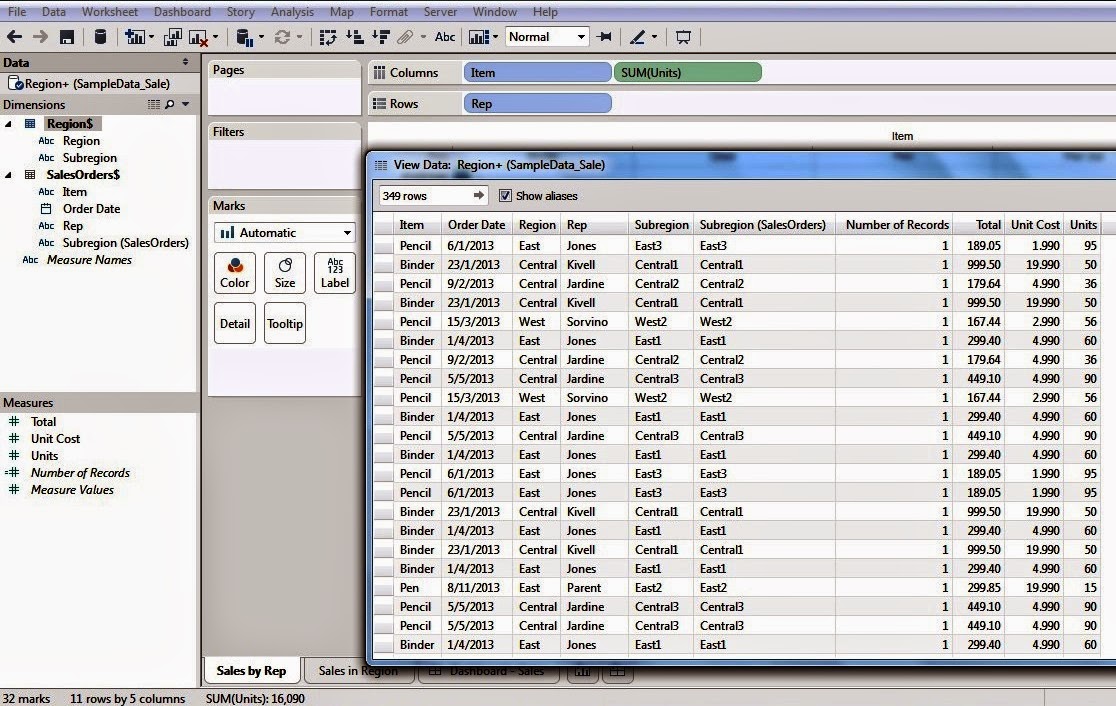Screen dimensions: 1116x706
Task: Click the refresh data icon
Action: tap(283, 37)
